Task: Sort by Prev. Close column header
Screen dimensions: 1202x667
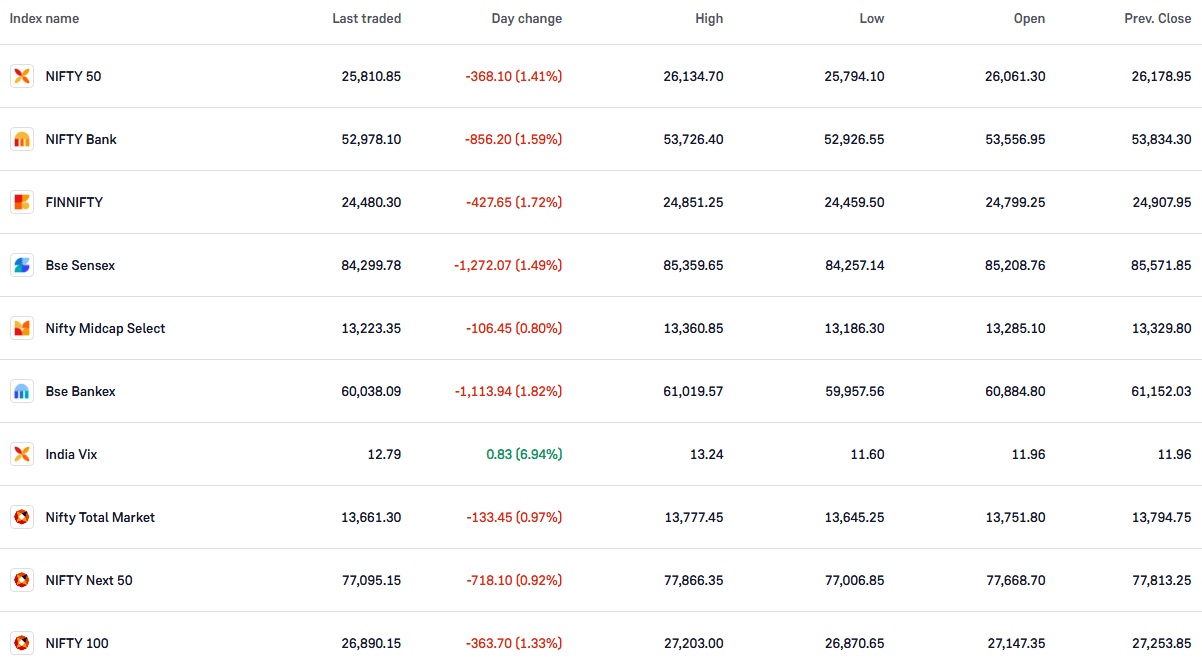Action: pos(1158,19)
